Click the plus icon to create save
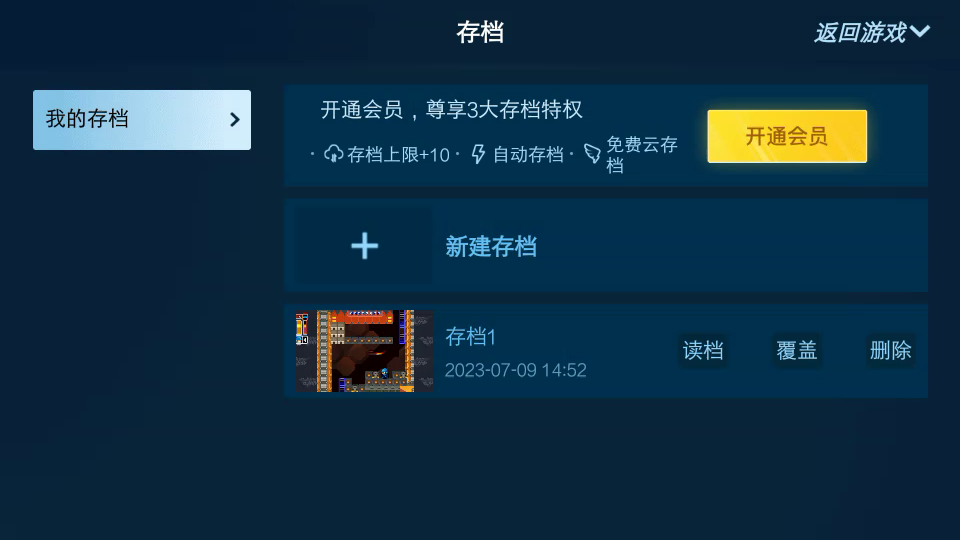This screenshot has width=960, height=540. [364, 246]
